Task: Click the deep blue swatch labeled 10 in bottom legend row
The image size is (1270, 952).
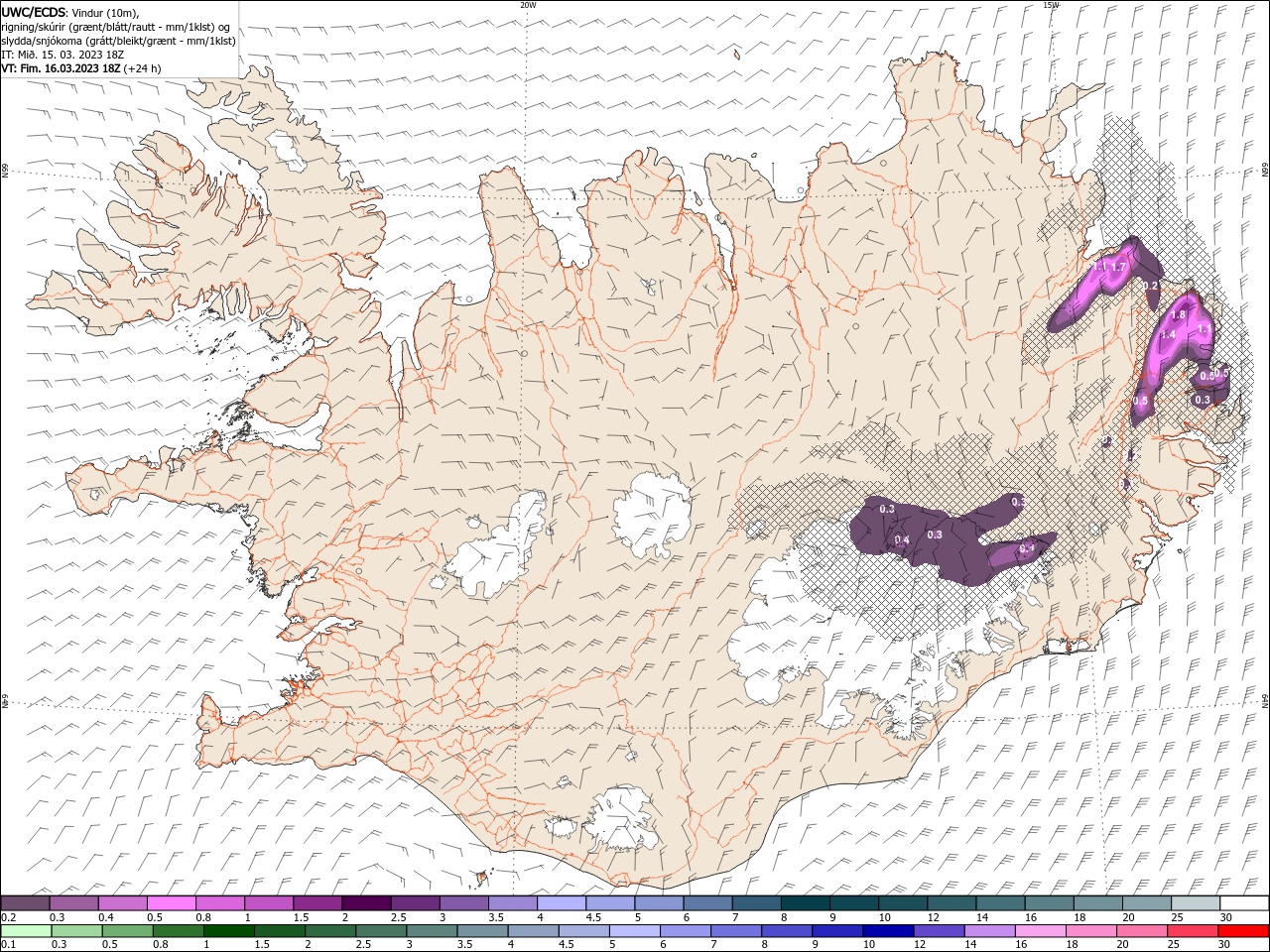Action: 887,930
